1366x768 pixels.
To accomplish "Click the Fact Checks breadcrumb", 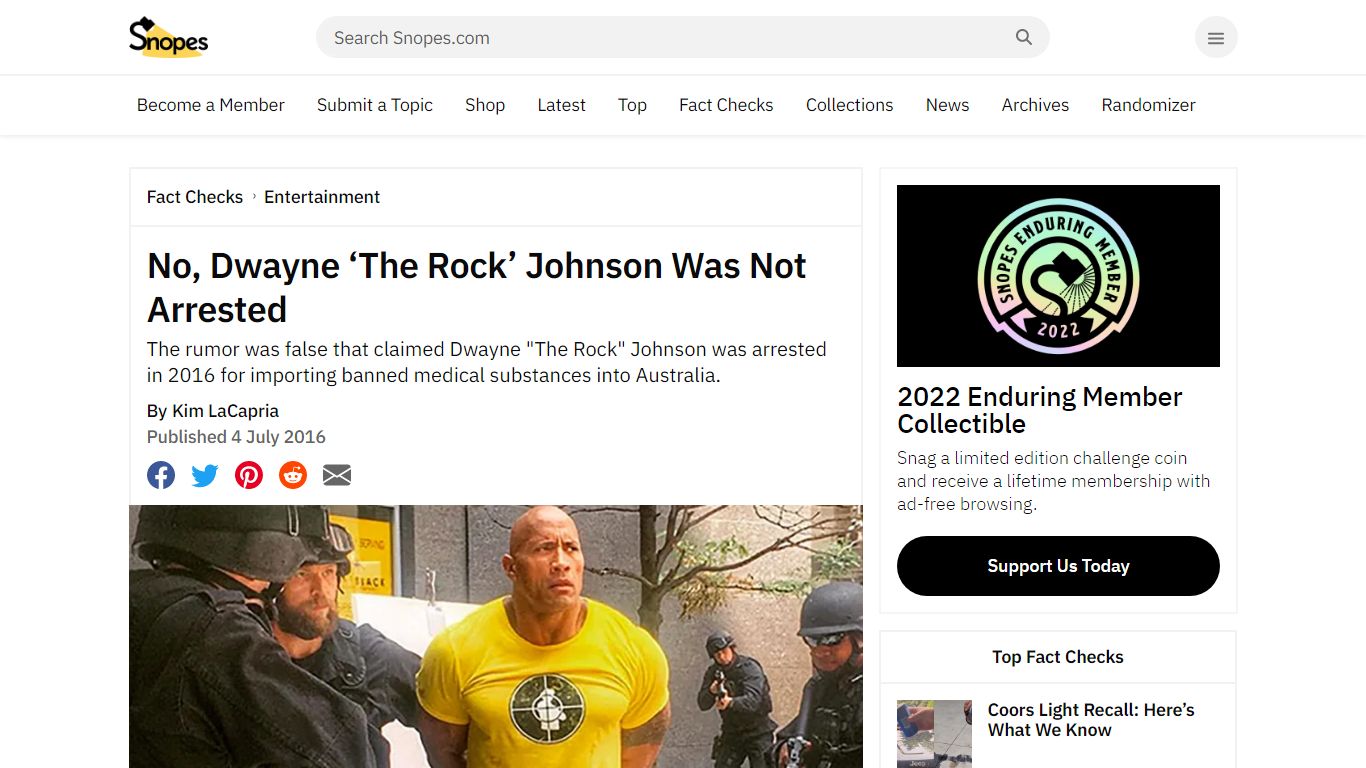I will [195, 197].
